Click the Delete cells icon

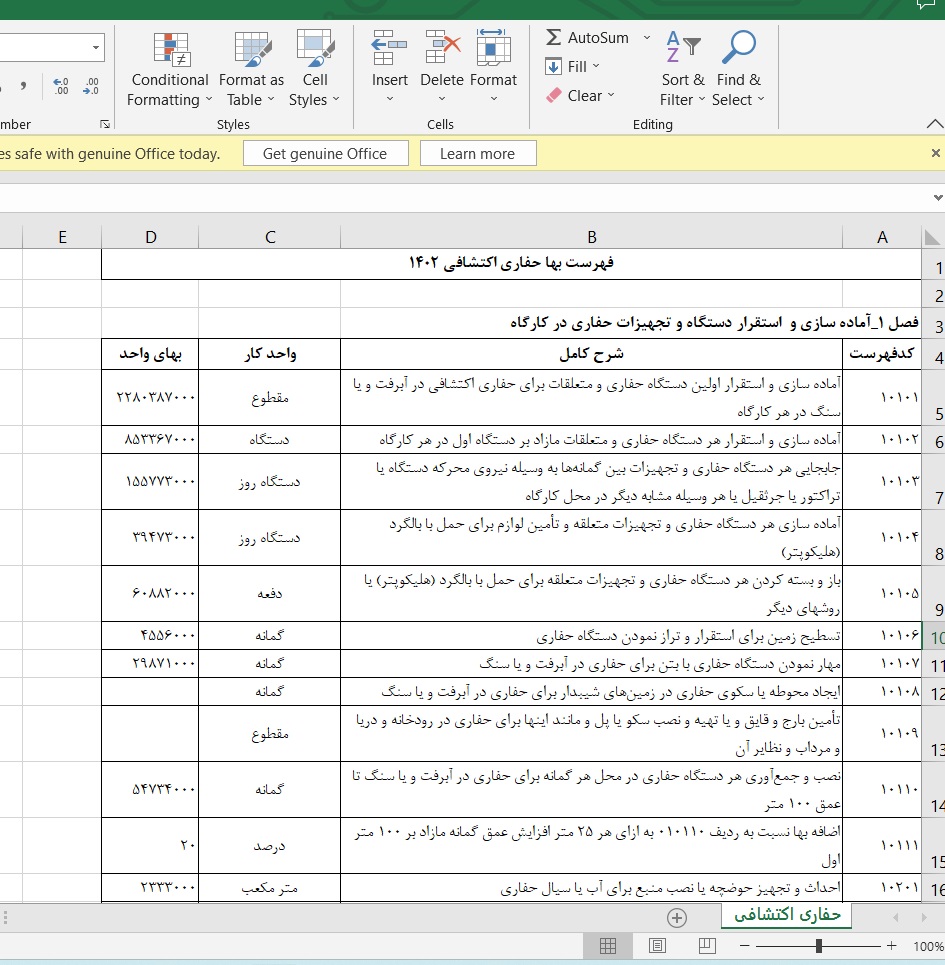[x=442, y=48]
